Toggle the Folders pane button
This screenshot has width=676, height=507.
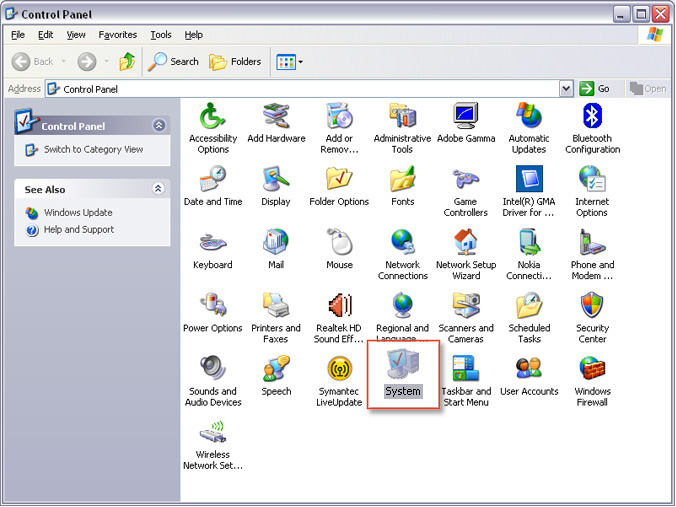point(235,62)
